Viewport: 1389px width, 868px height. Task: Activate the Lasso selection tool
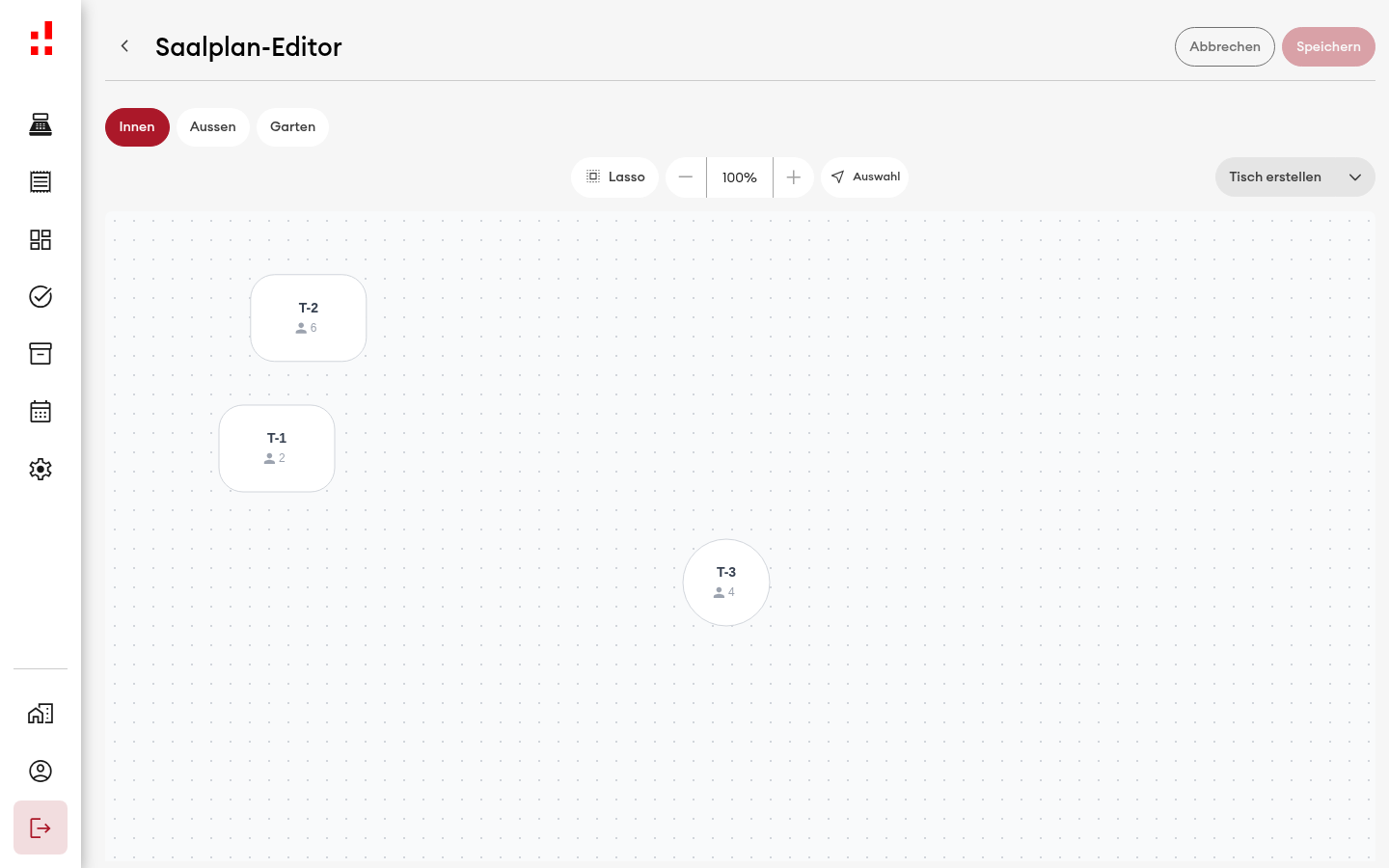coord(615,177)
